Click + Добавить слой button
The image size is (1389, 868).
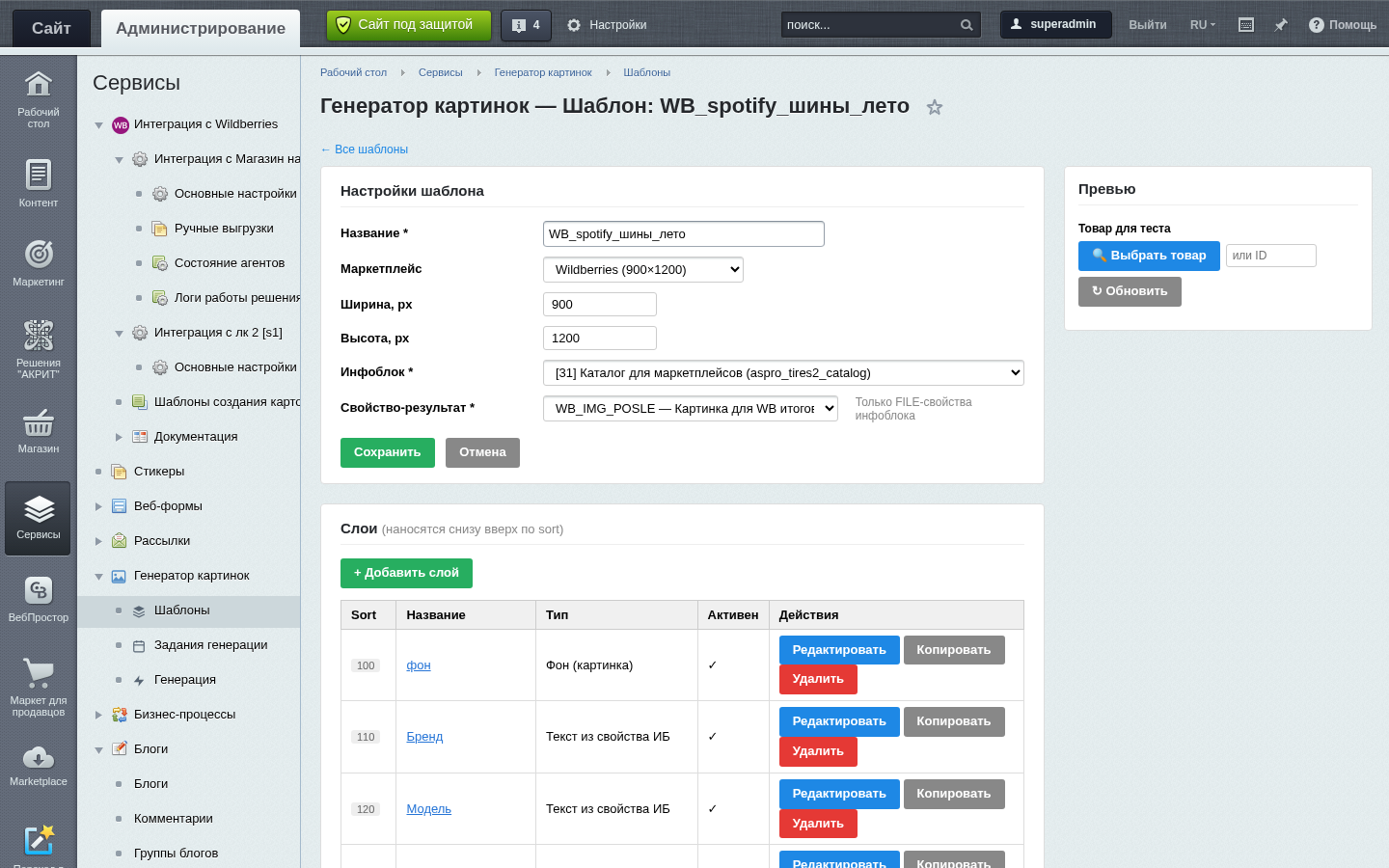click(x=406, y=573)
